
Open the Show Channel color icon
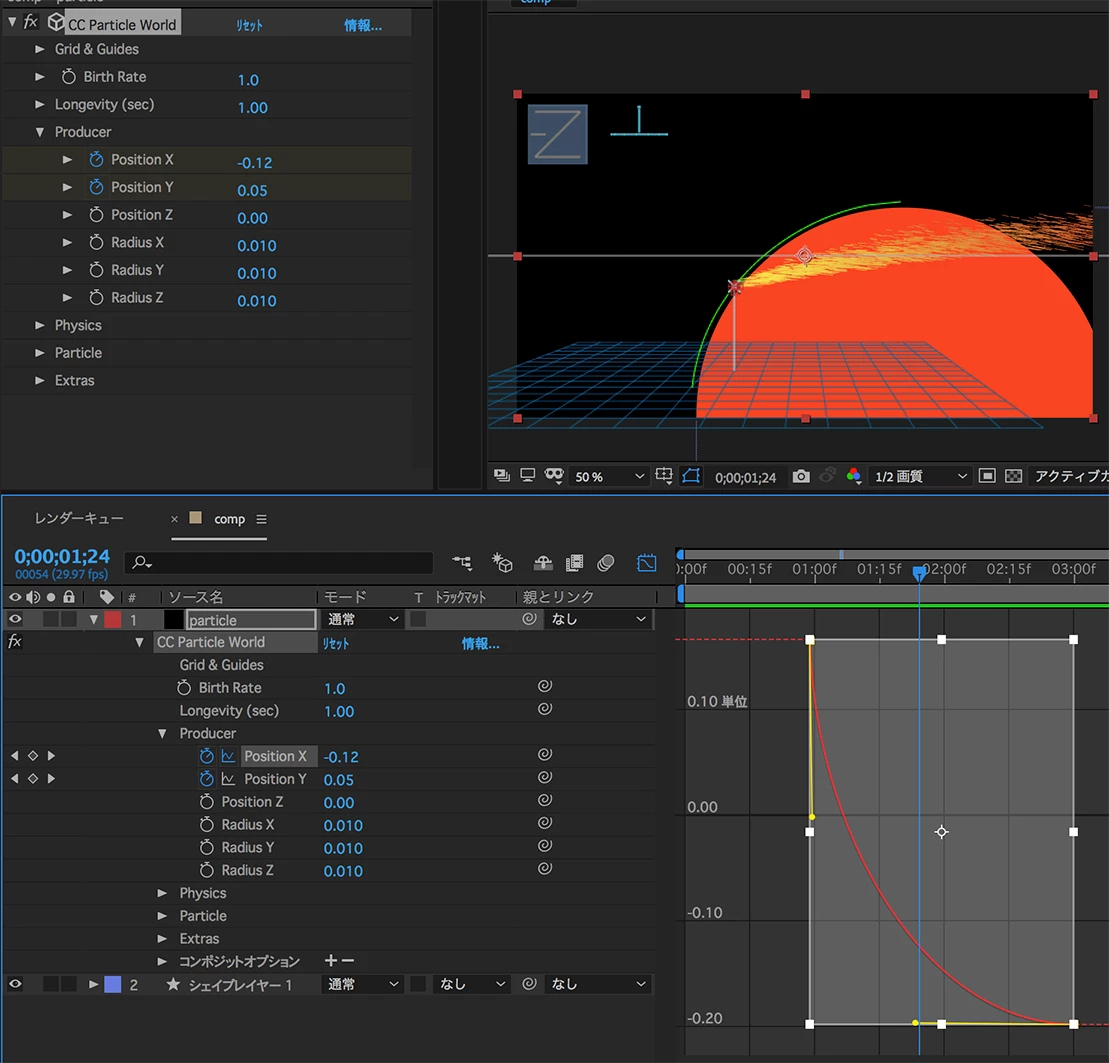[853, 477]
